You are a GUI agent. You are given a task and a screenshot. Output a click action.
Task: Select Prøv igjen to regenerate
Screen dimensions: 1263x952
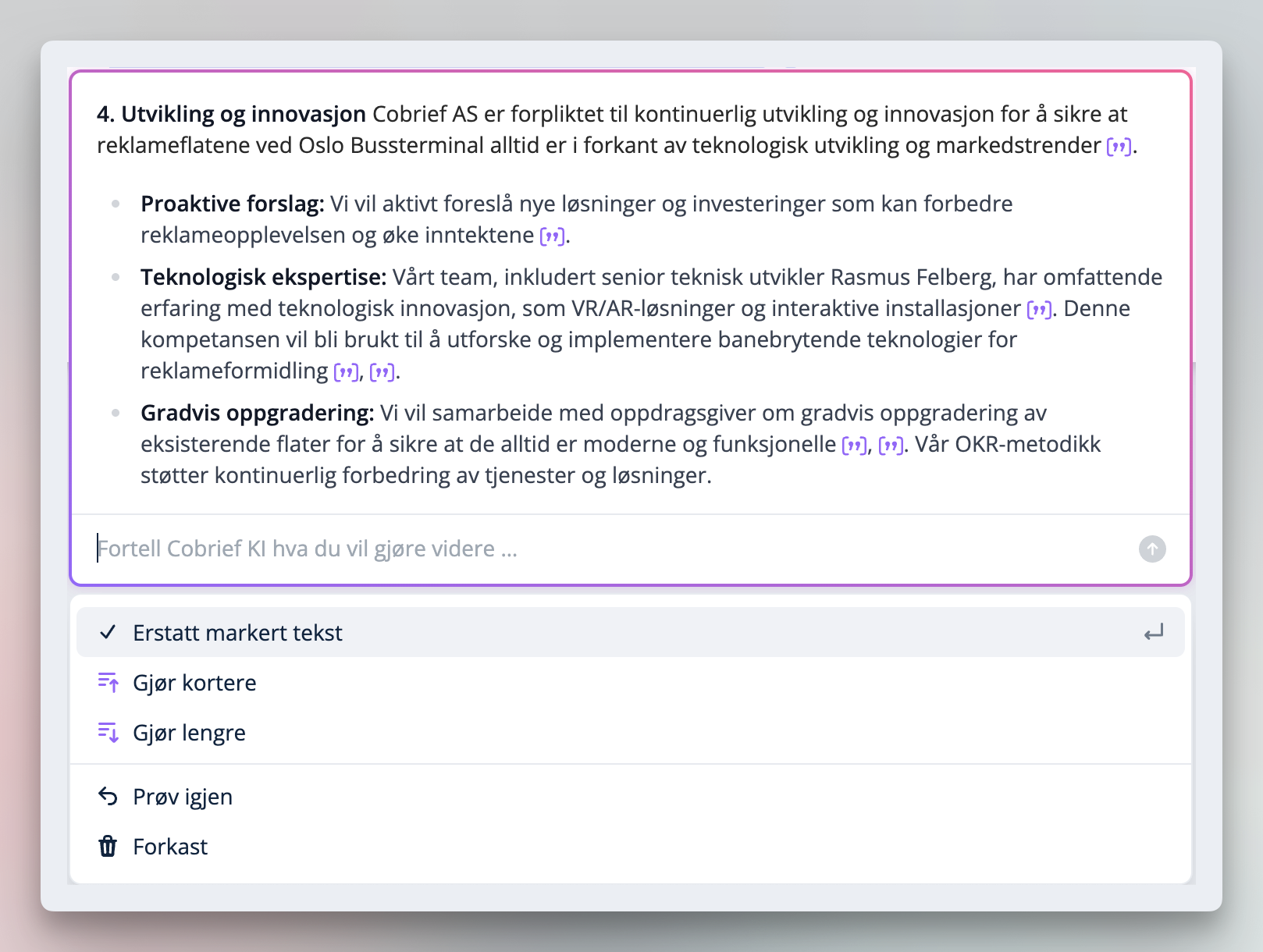point(183,797)
